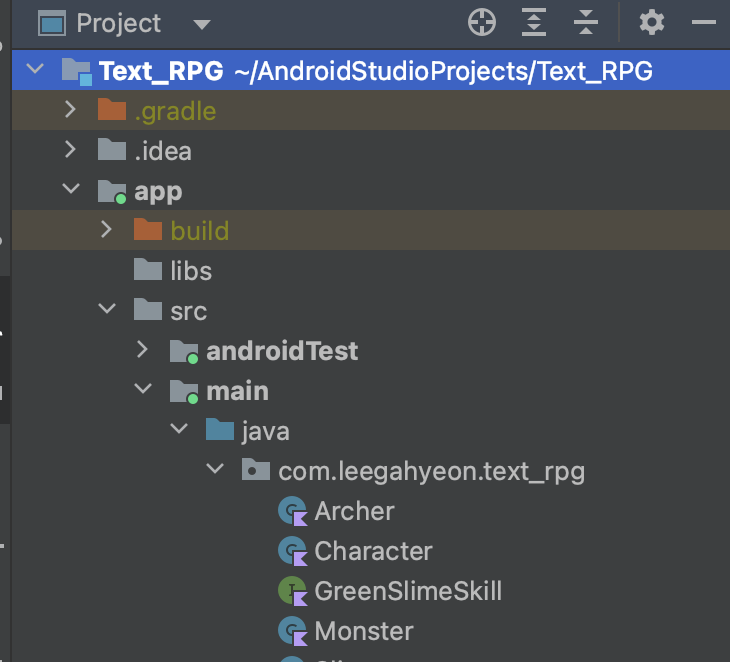Click the app module folder icon
This screenshot has width=730, height=662.
112,191
